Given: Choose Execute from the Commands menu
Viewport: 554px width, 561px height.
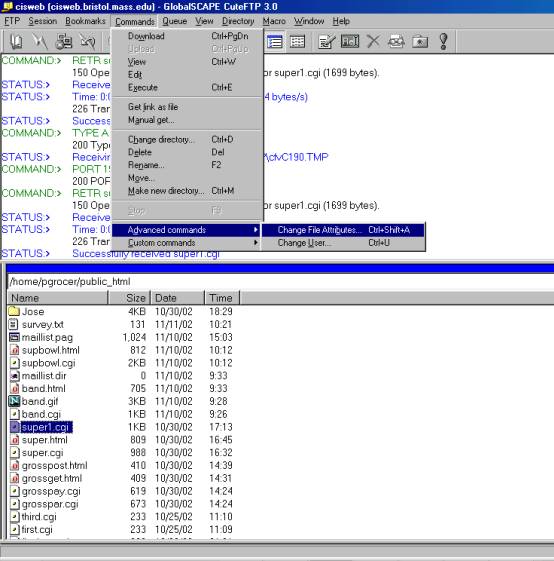Looking at the screenshot, I should [x=188, y=87].
